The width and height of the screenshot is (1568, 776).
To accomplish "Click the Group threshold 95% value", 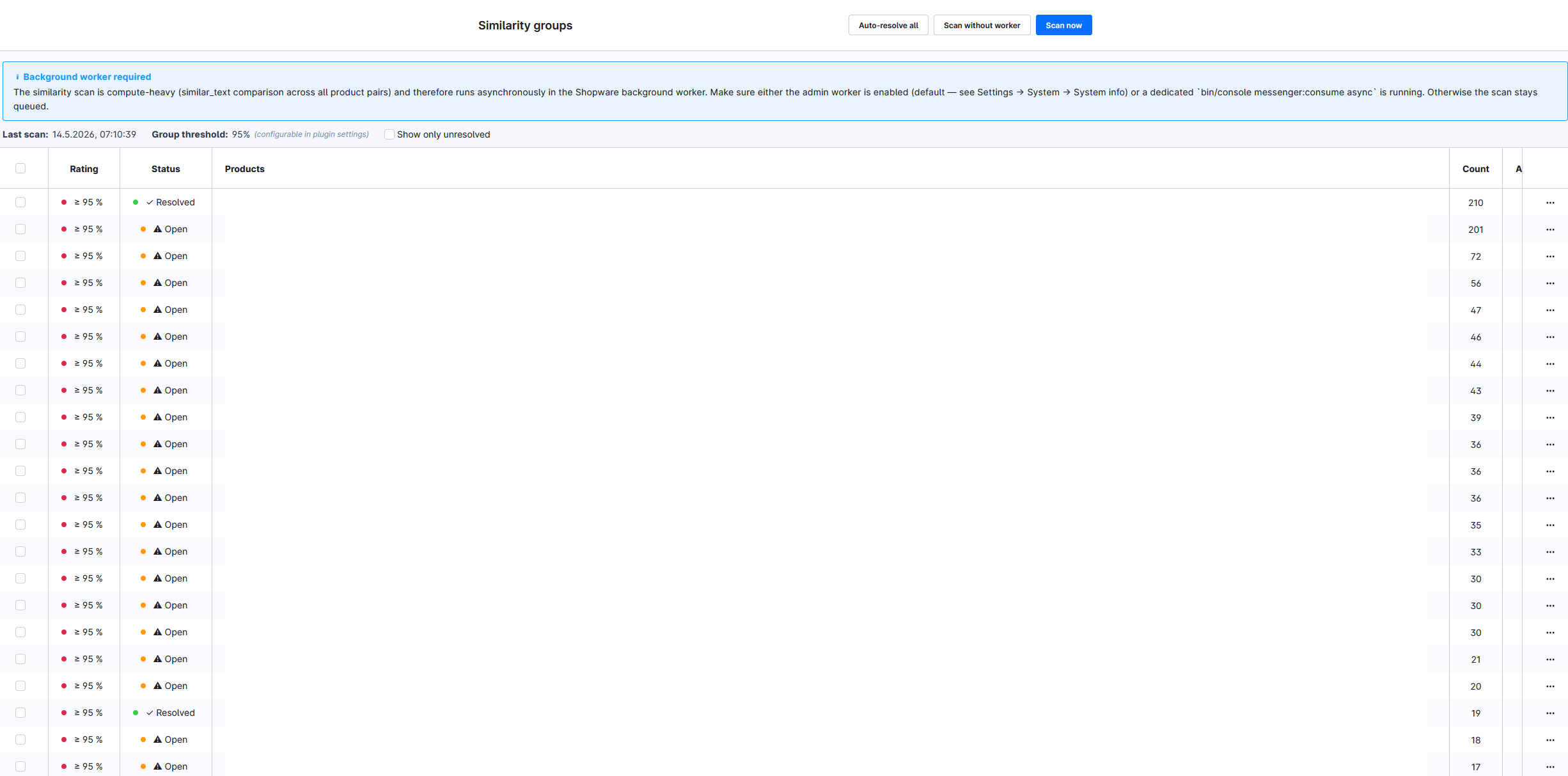I will pyautogui.click(x=240, y=134).
